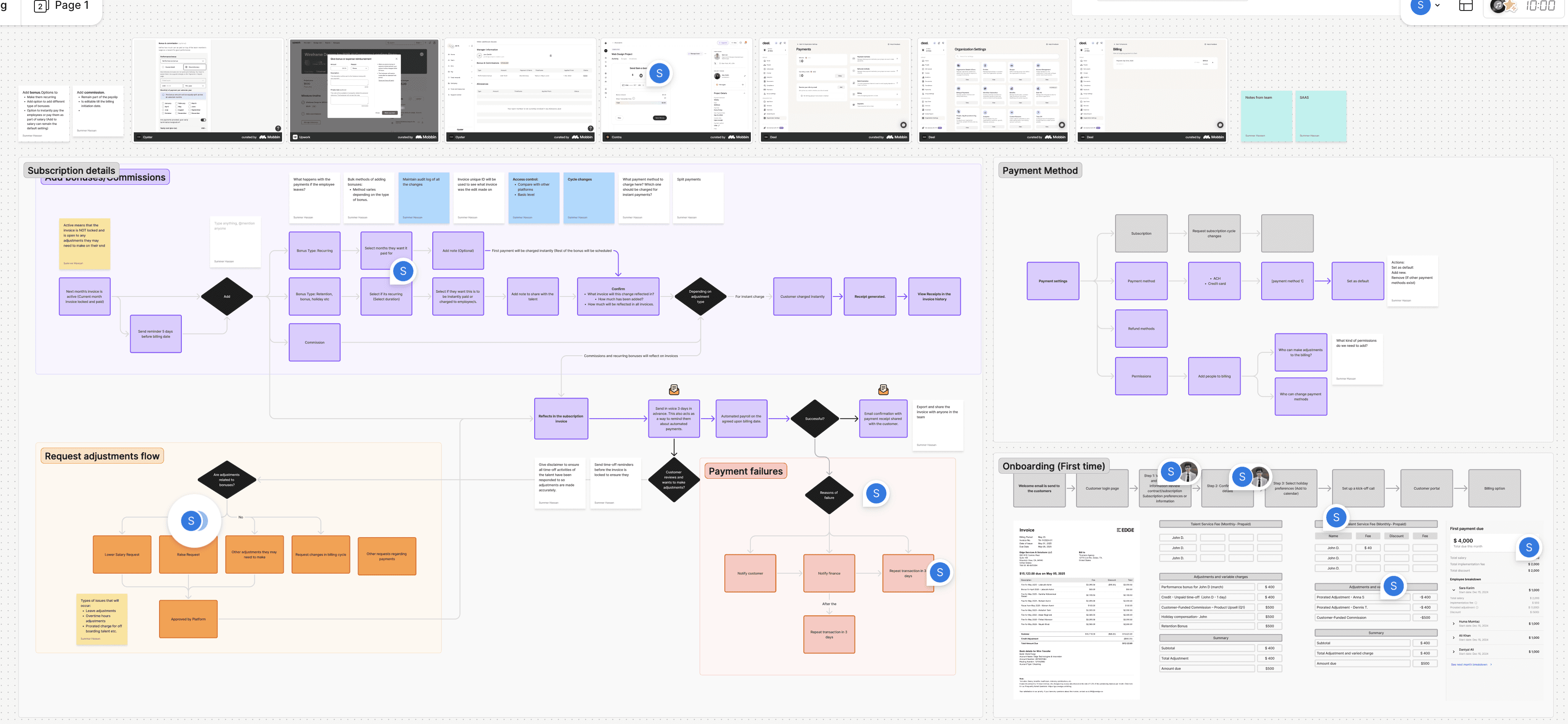Click the envelope emoji above 'Send invoice' step
The width and height of the screenshot is (1568, 724).
674,389
